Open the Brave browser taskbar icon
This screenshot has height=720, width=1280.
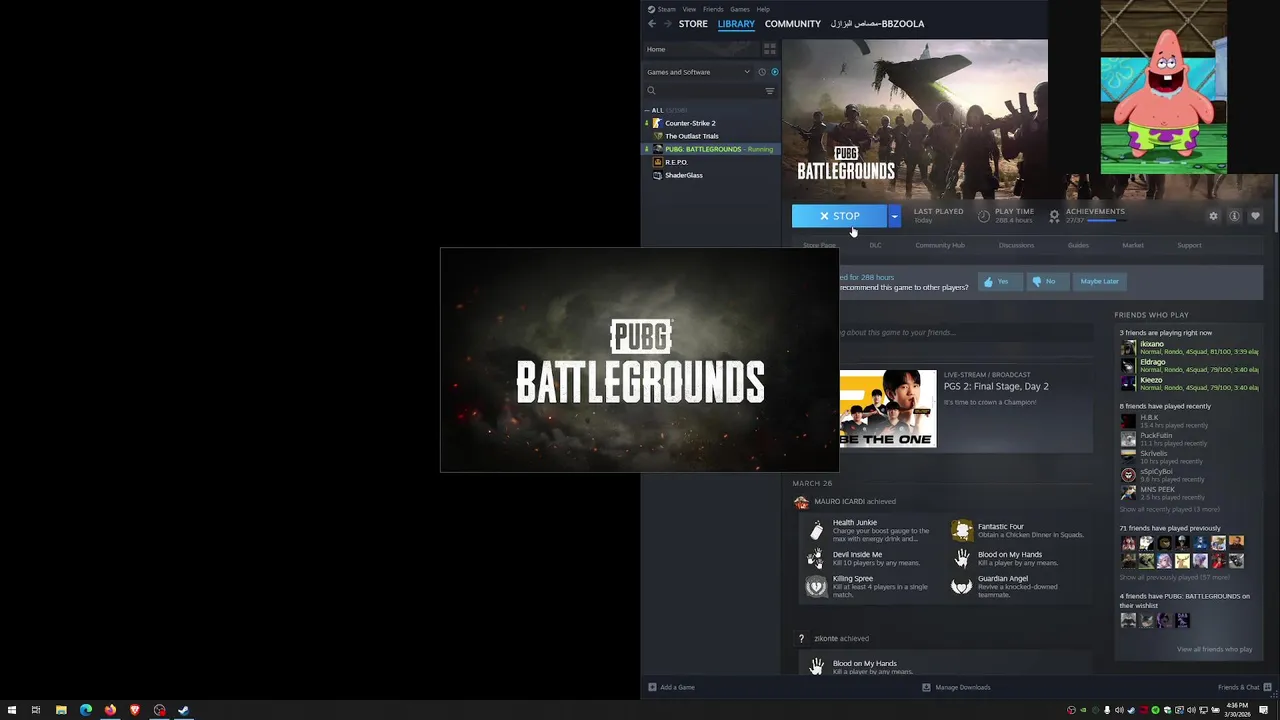tap(135, 710)
